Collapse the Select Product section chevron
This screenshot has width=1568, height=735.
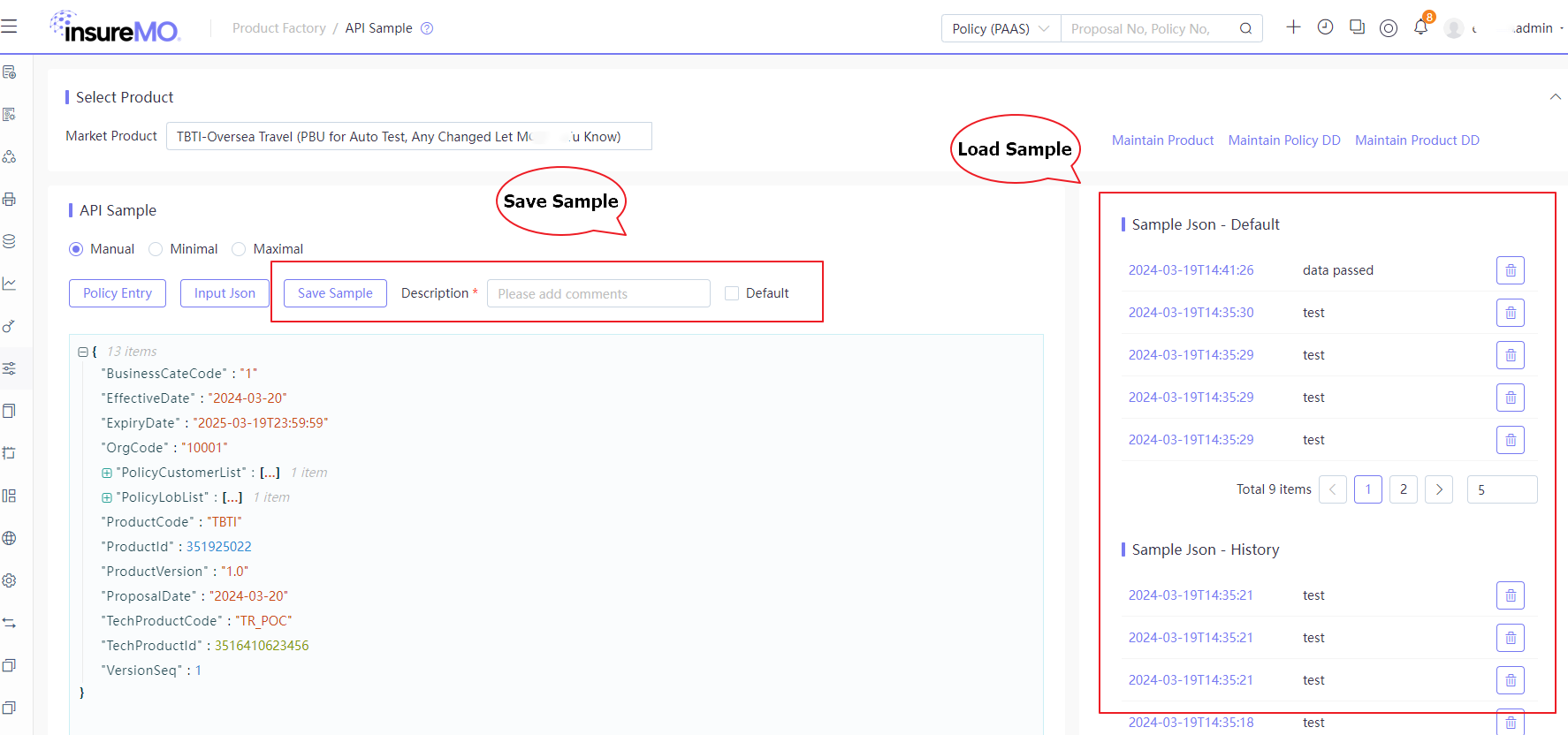[1556, 97]
